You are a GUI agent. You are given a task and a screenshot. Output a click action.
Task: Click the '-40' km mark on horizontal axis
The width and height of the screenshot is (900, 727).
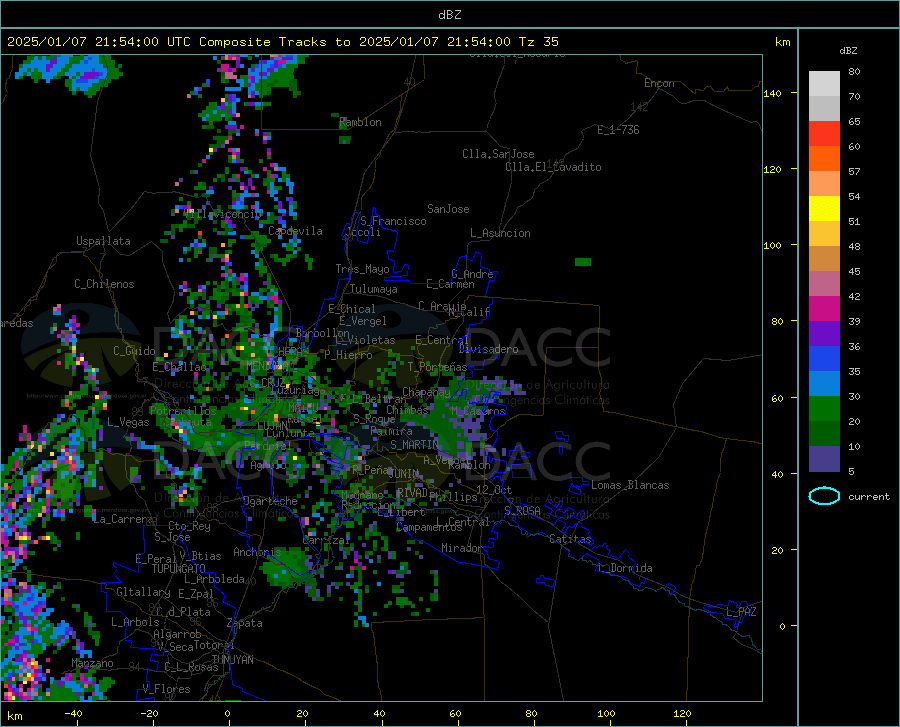pos(73,714)
